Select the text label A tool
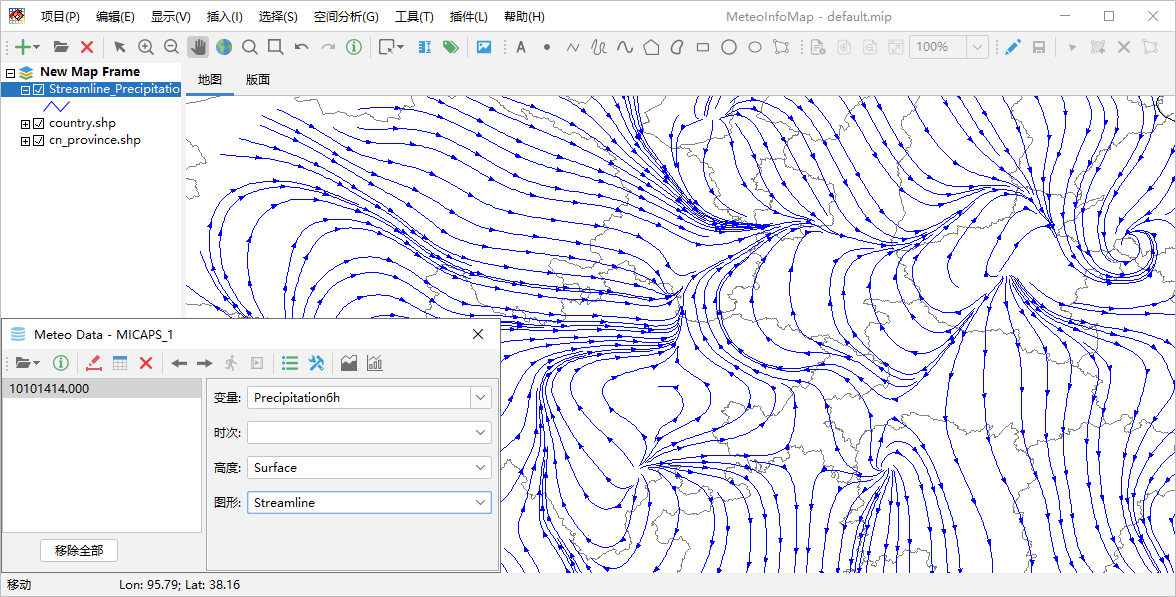This screenshot has width=1176, height=597. 521,47
